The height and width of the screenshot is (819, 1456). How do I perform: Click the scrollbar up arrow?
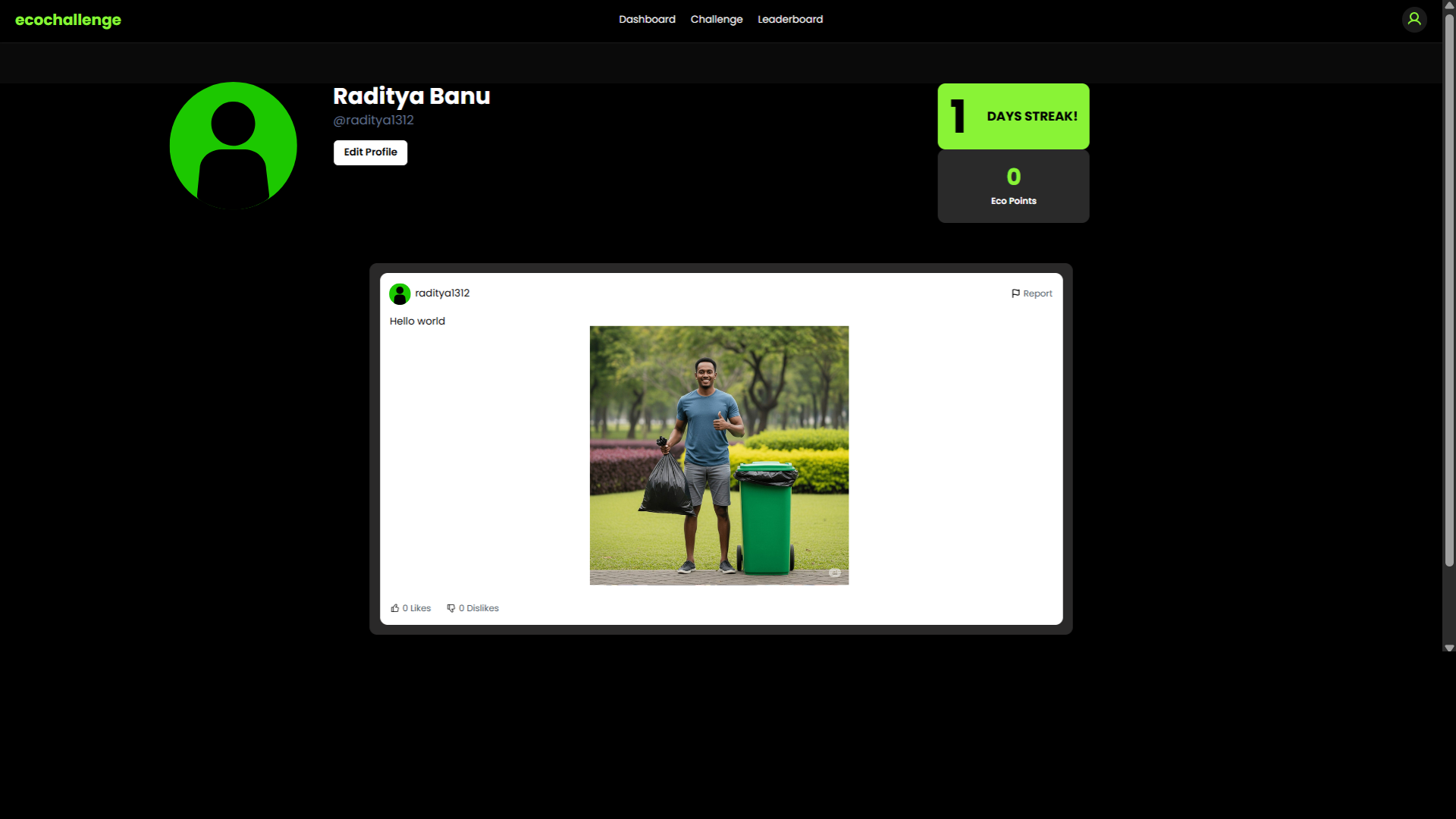(1449, 5)
